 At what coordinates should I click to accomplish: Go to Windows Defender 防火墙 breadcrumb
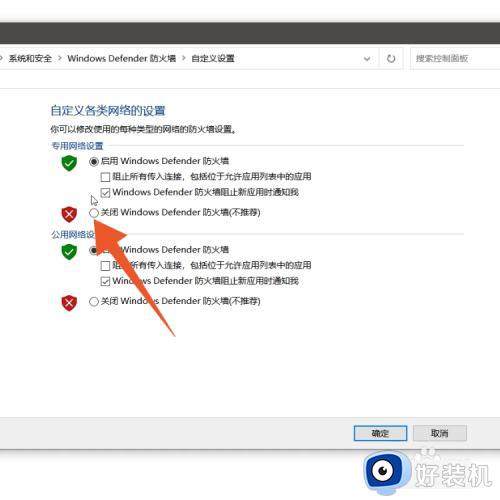(122, 59)
